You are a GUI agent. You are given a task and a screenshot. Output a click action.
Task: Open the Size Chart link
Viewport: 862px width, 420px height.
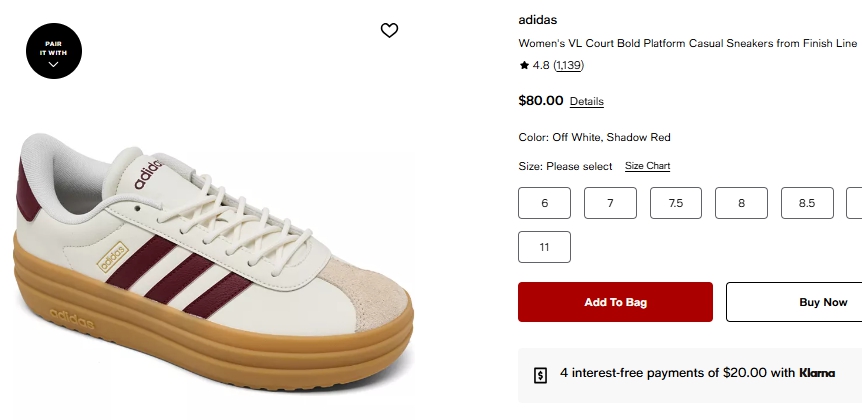coord(647,166)
